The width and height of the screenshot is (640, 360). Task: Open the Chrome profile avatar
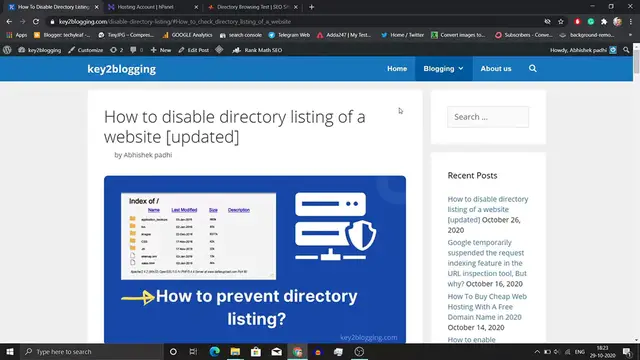pyautogui.click(x=618, y=22)
